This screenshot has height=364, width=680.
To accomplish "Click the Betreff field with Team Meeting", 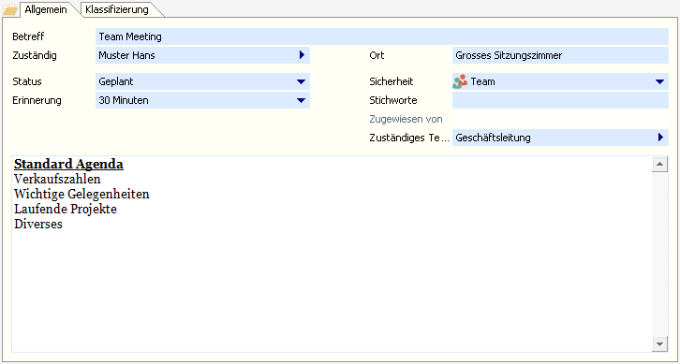I will pos(382,36).
